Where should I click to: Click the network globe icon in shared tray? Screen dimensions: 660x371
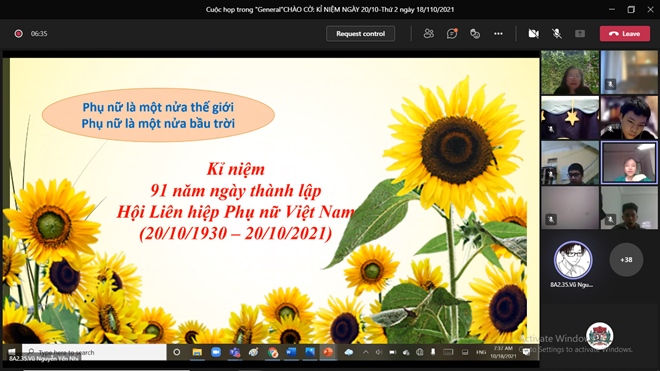(420, 352)
